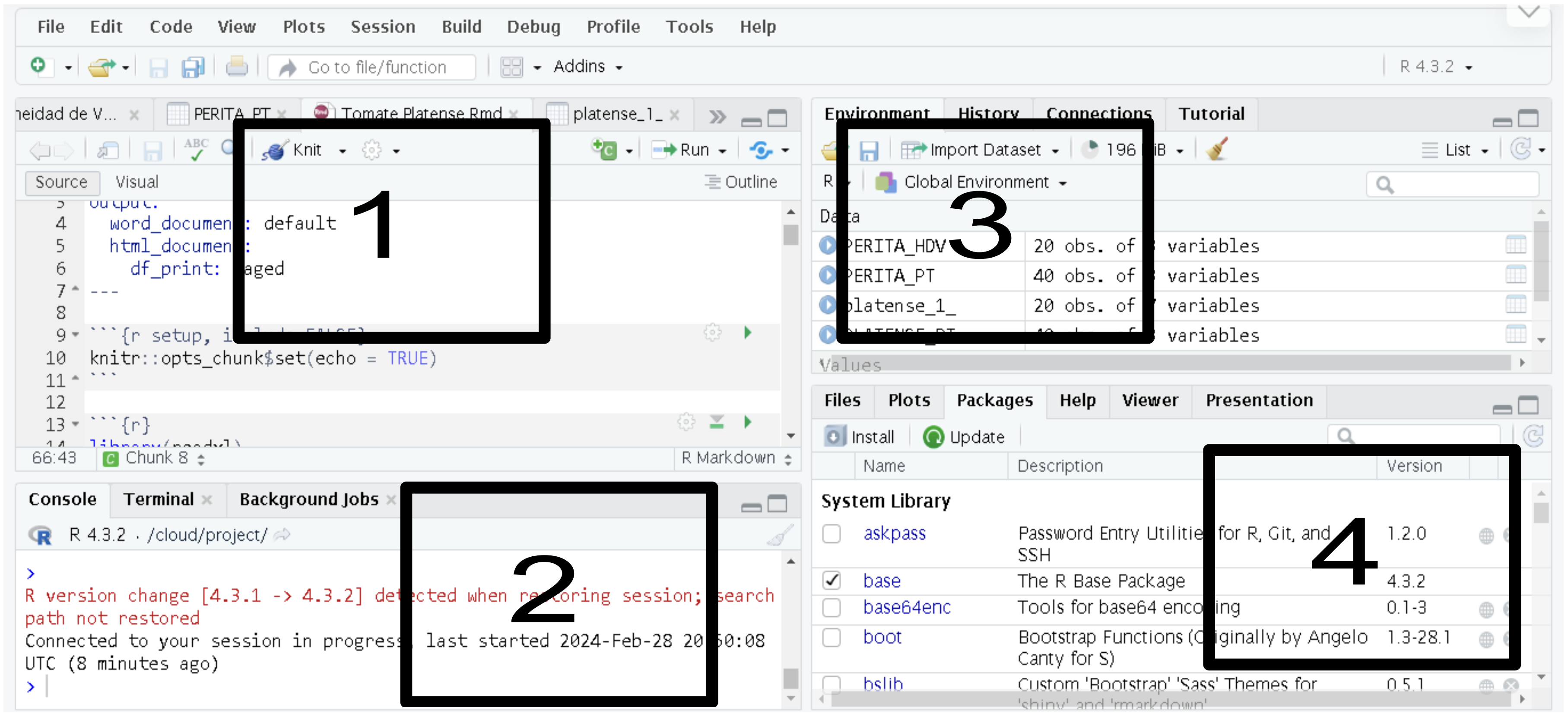Run the setup chunk play arrow

pyautogui.click(x=748, y=332)
